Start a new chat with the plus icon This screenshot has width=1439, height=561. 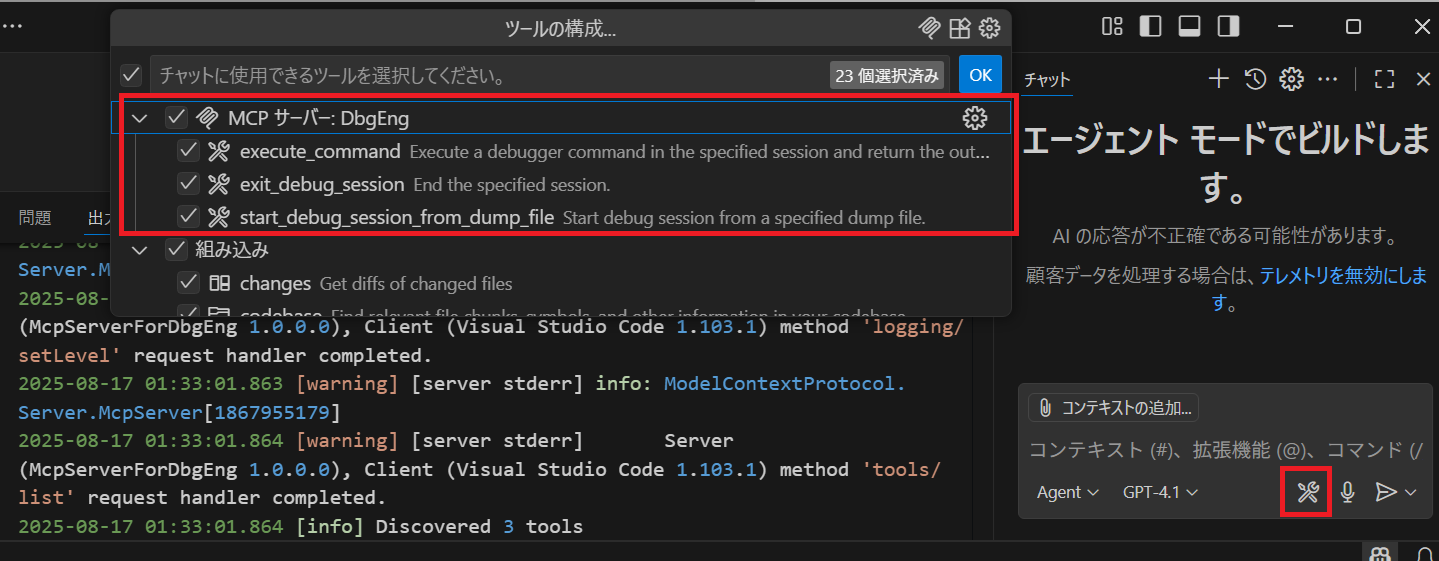pyautogui.click(x=1218, y=79)
